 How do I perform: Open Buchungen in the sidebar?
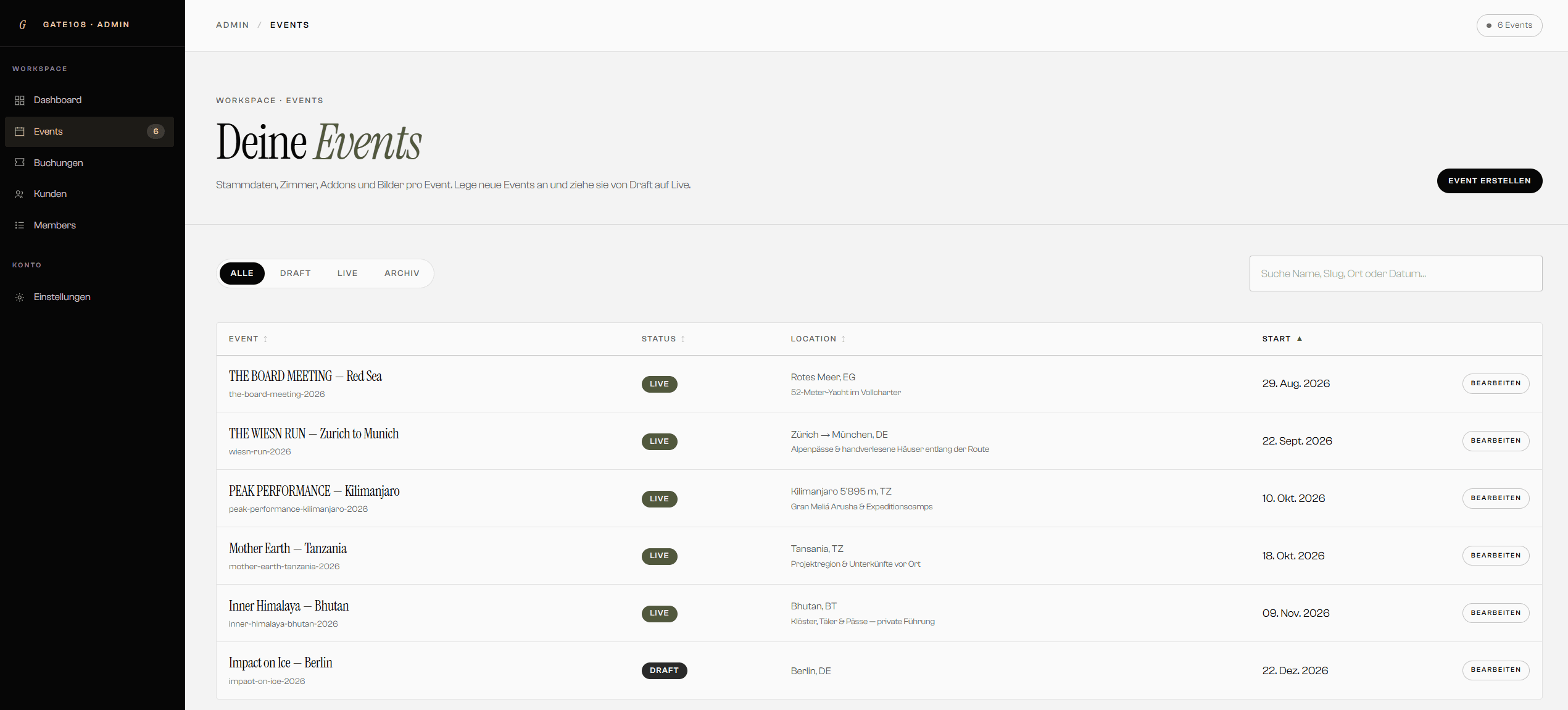tap(89, 162)
